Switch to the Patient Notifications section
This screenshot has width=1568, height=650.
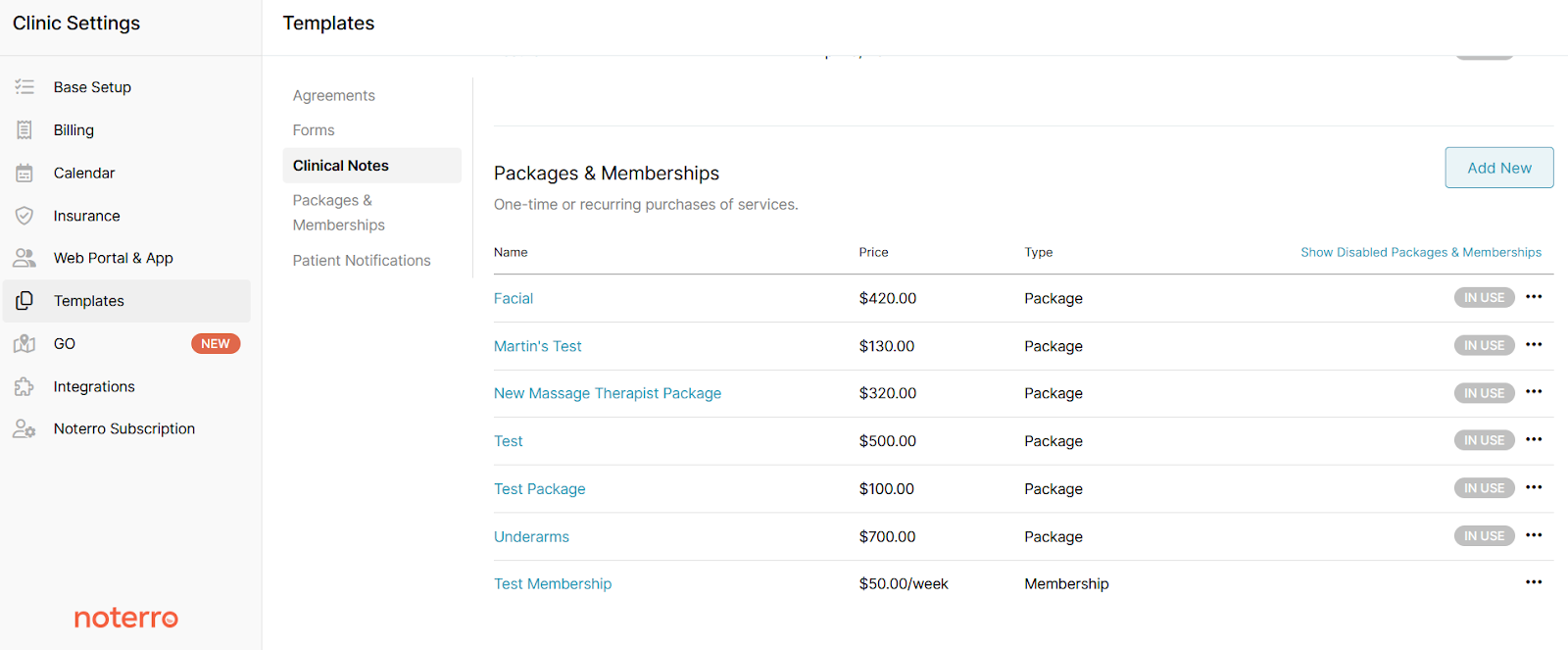point(362,260)
